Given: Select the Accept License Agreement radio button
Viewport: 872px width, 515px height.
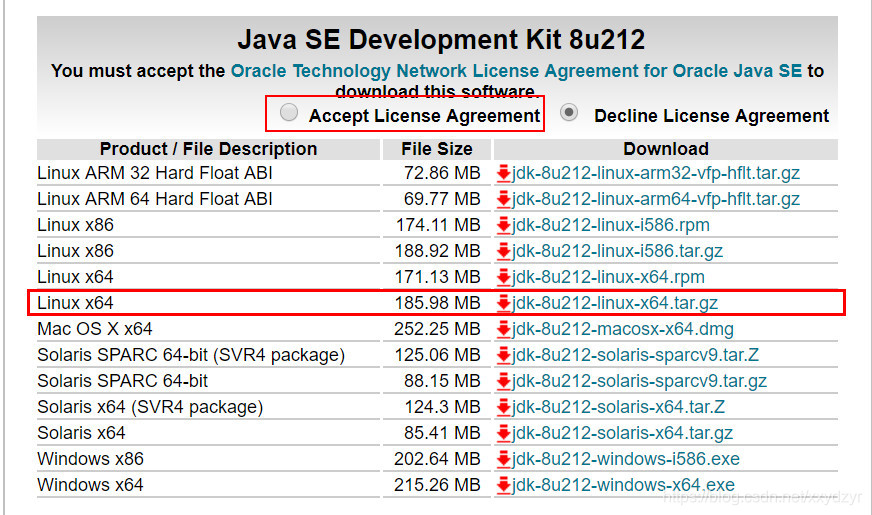Looking at the screenshot, I should [289, 112].
